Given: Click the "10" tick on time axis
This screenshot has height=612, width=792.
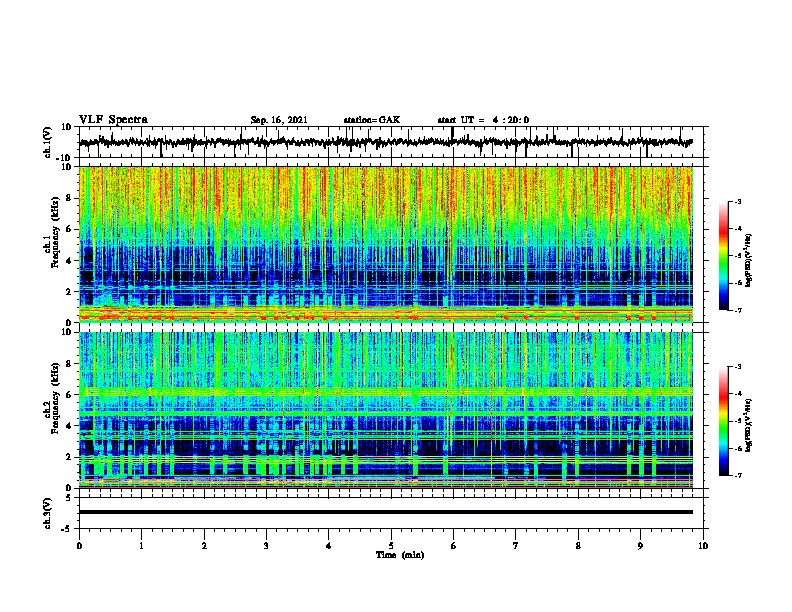Looking at the screenshot, I should point(703,546).
